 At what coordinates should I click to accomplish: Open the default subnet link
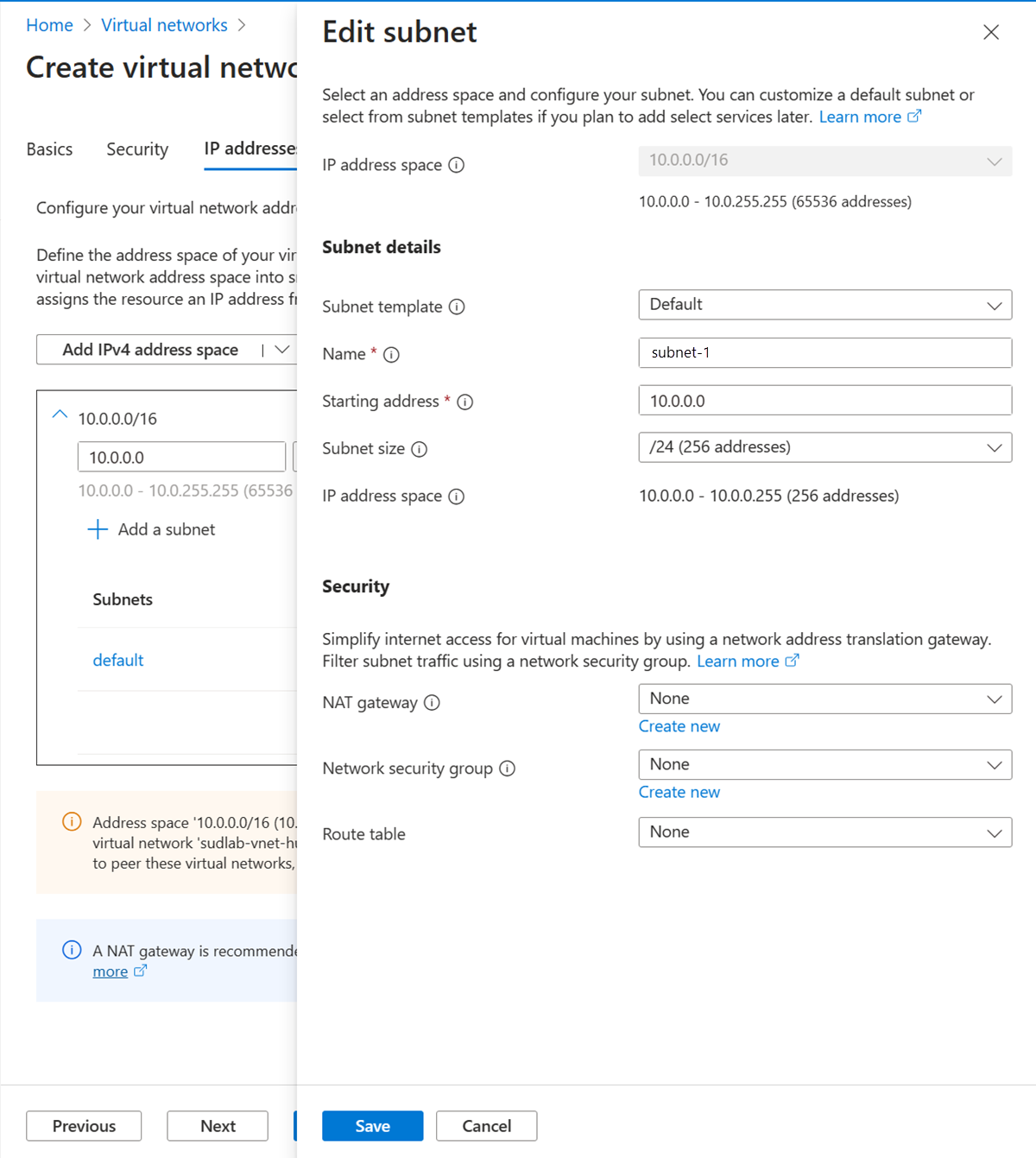118,661
